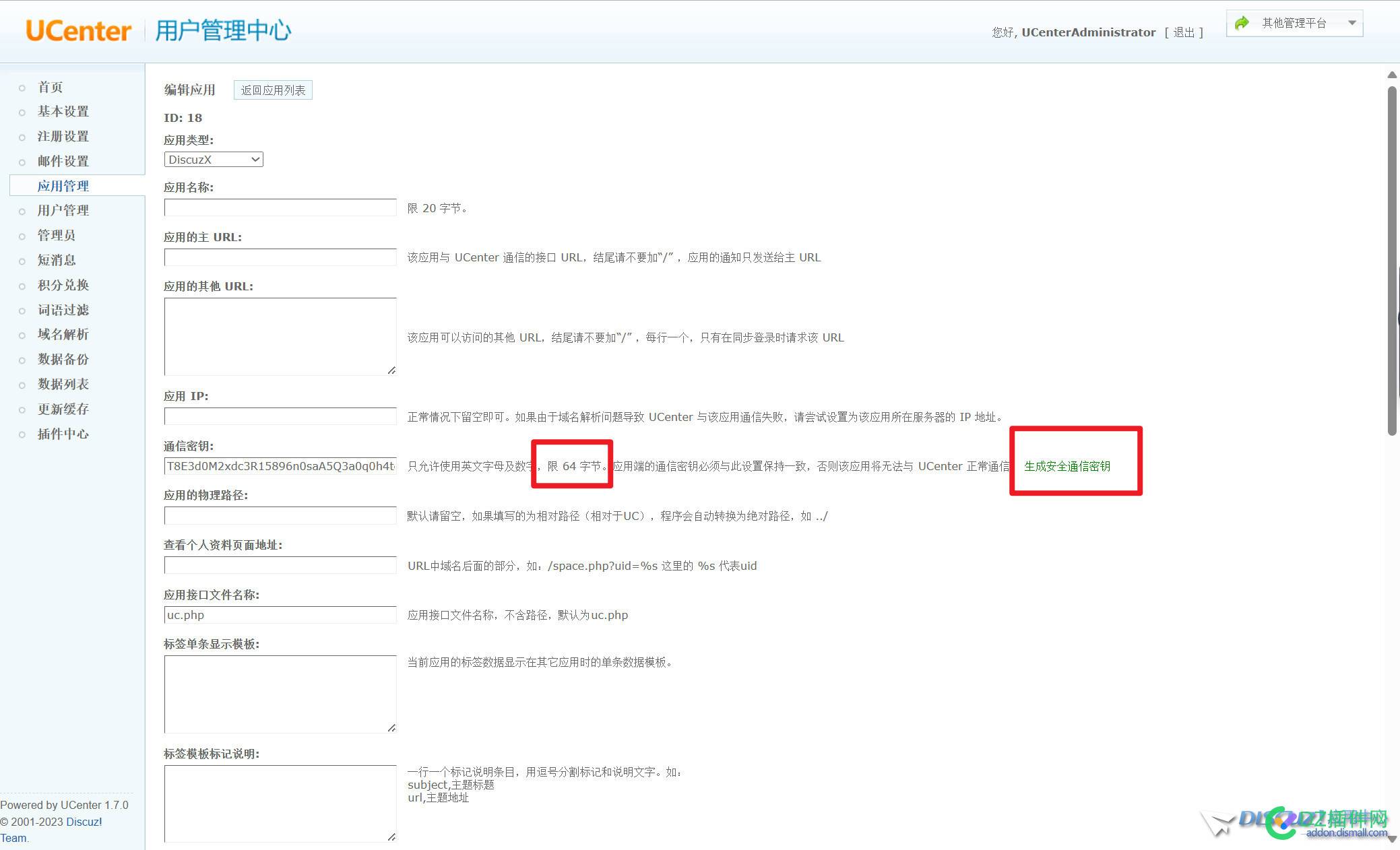Viewport: 1400px width, 850px height.
Task: Click into the 标签单条显示模板 textarea
Action: pyautogui.click(x=280, y=694)
